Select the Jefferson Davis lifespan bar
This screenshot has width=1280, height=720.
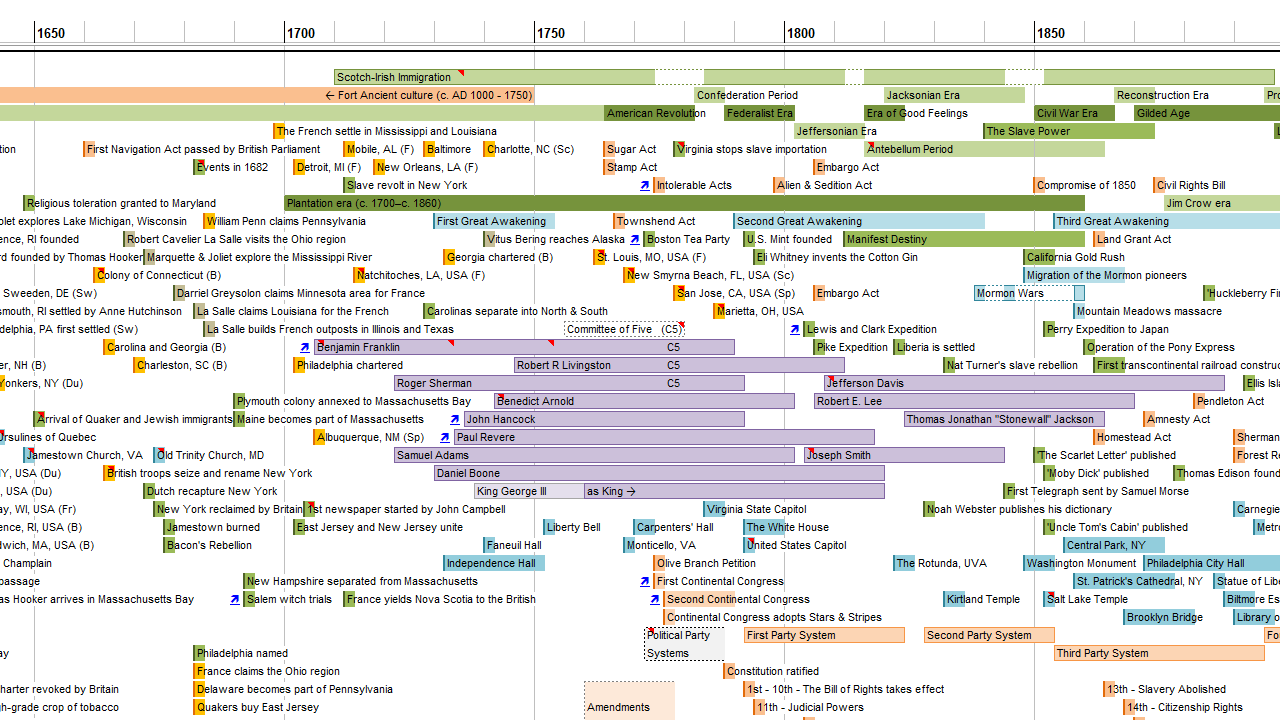[x=1024, y=383]
